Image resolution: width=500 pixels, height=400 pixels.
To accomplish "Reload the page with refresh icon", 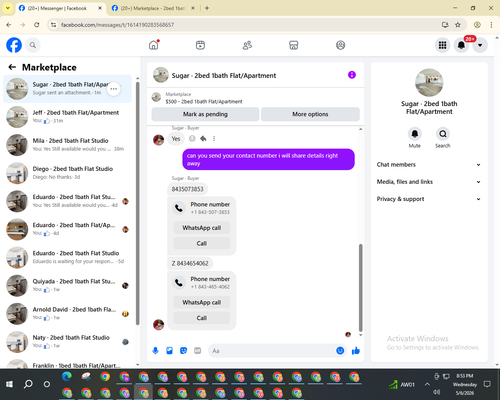I will (x=37, y=25).
